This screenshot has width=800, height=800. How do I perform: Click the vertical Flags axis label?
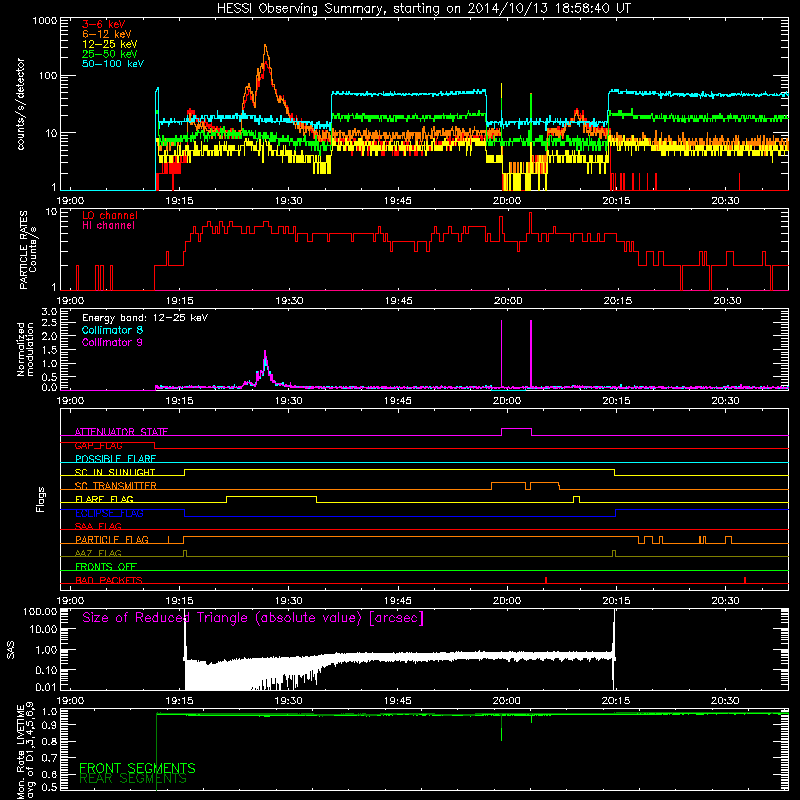pyautogui.click(x=40, y=499)
